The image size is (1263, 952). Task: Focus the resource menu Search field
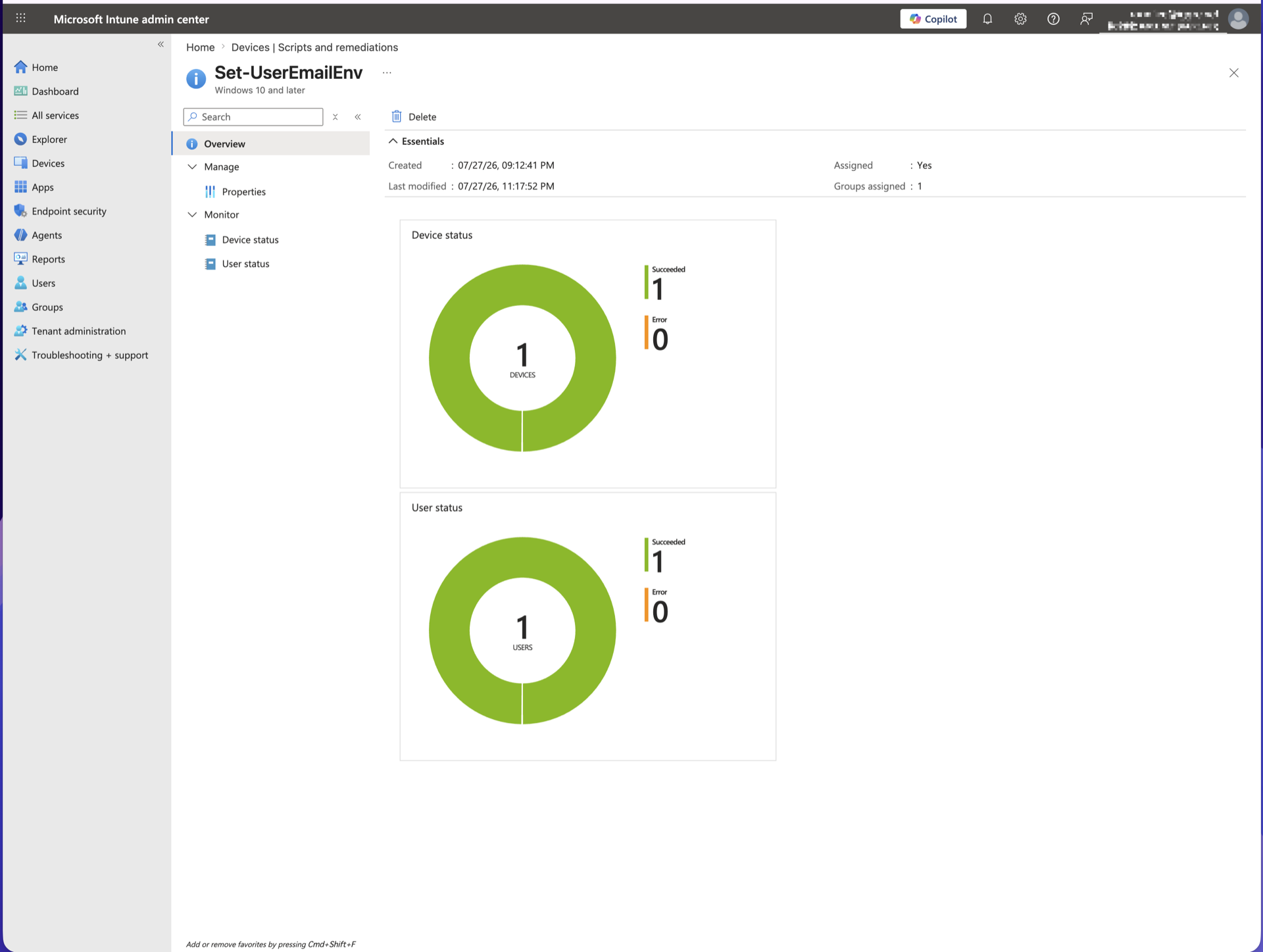point(253,116)
